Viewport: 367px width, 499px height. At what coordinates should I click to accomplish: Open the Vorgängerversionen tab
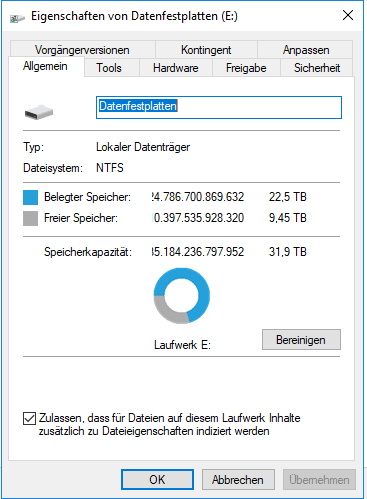[x=82, y=50]
